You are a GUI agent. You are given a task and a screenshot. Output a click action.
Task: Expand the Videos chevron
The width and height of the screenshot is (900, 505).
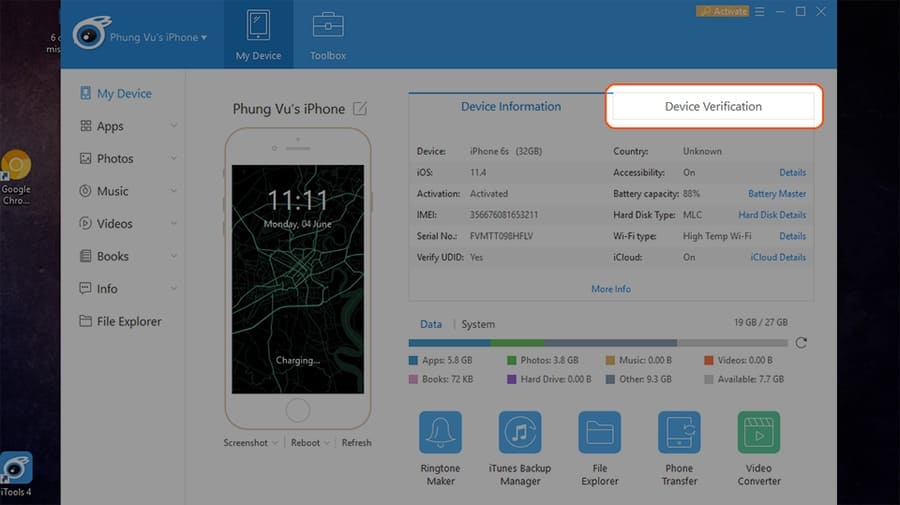pos(173,223)
